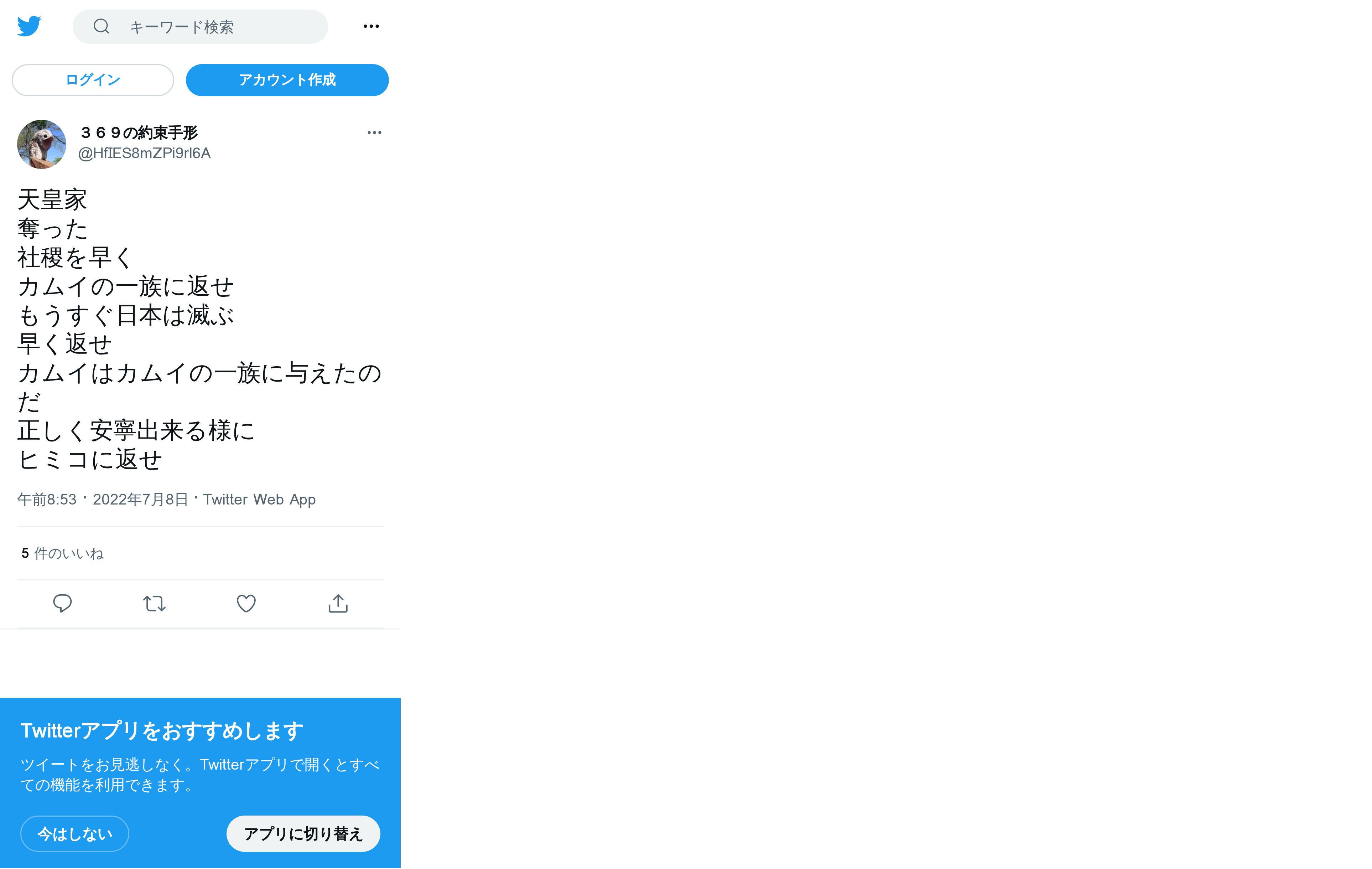Open the top three-dot more menu
Viewport: 1372px width, 869px height.
click(371, 26)
